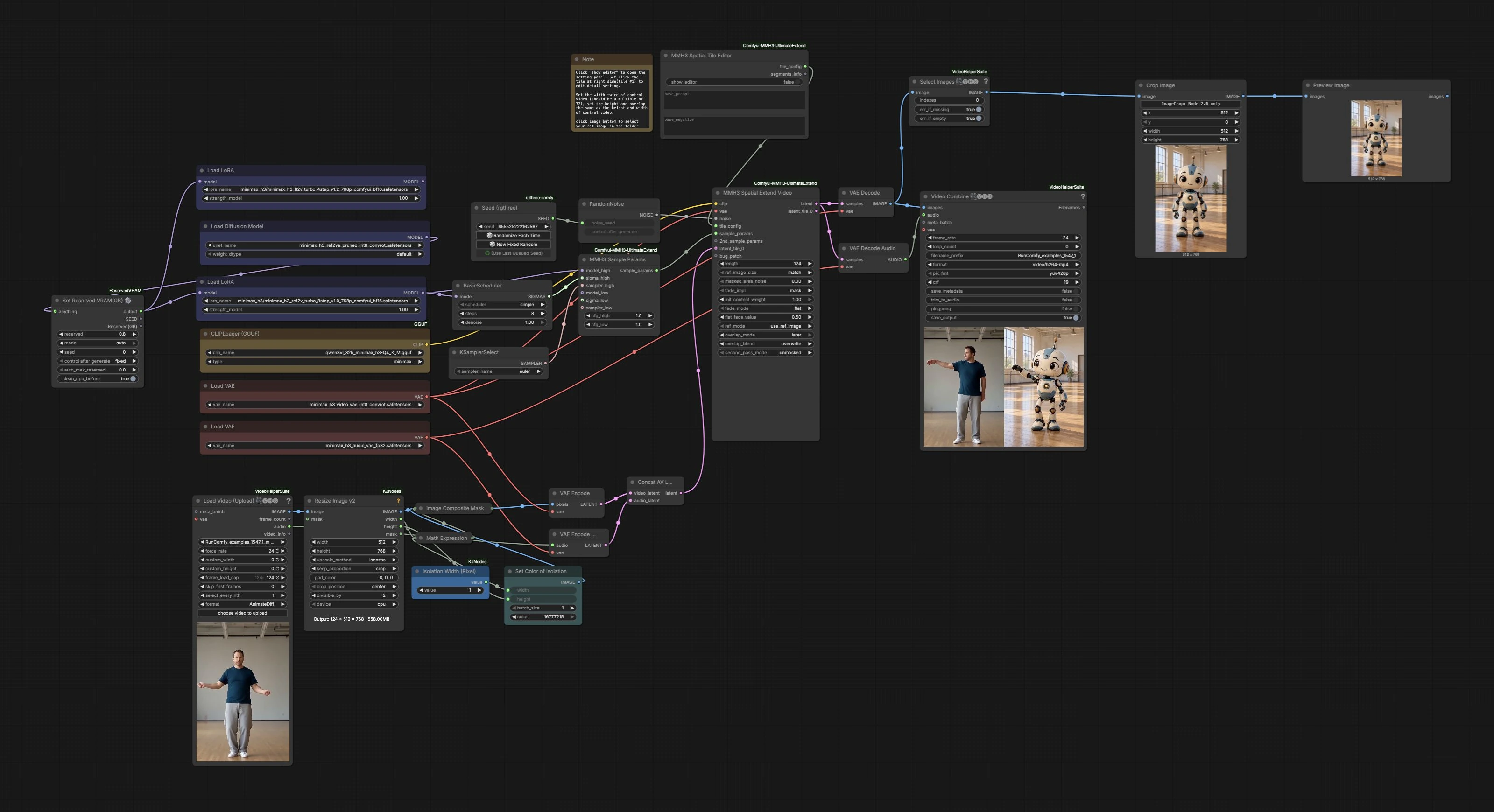Click the collapse dot on RandomNoise node
This screenshot has height=812, width=1494.
pos(584,204)
